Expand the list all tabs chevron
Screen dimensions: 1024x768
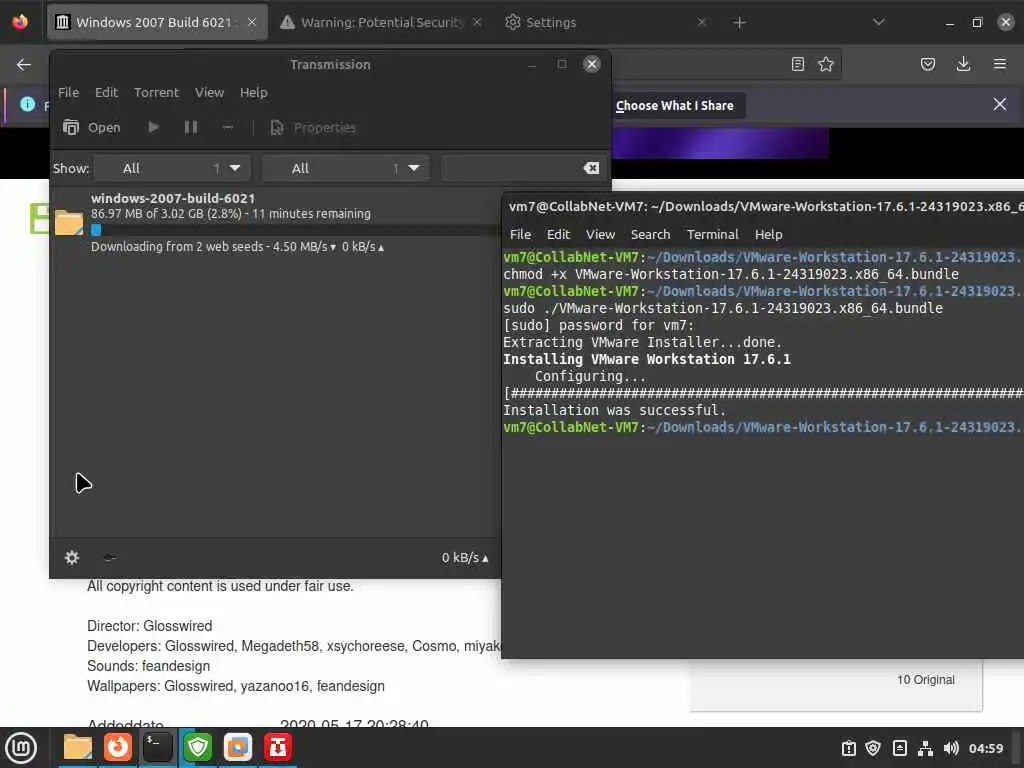click(x=879, y=22)
